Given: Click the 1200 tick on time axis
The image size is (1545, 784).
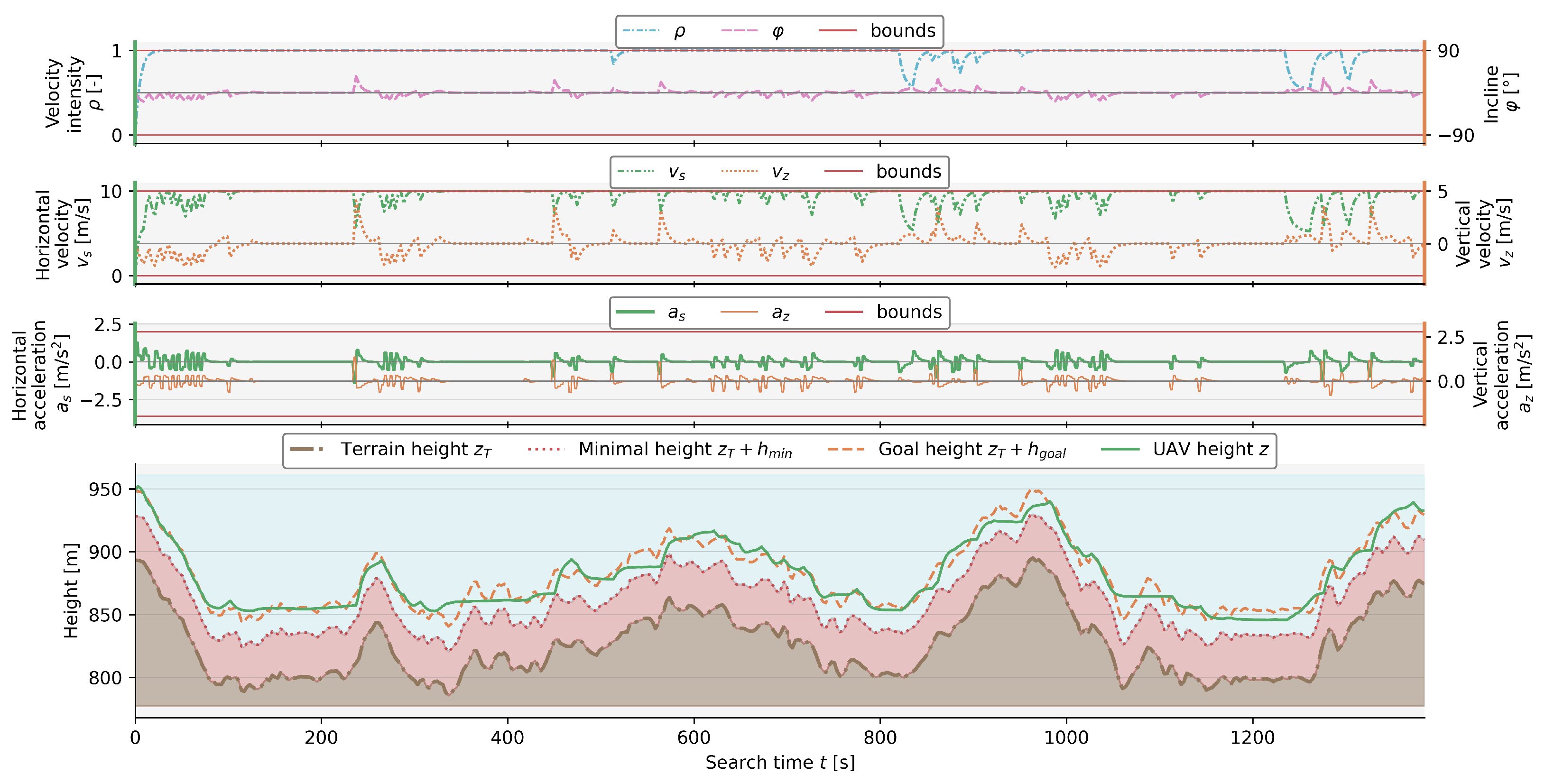Looking at the screenshot, I should [1252, 737].
